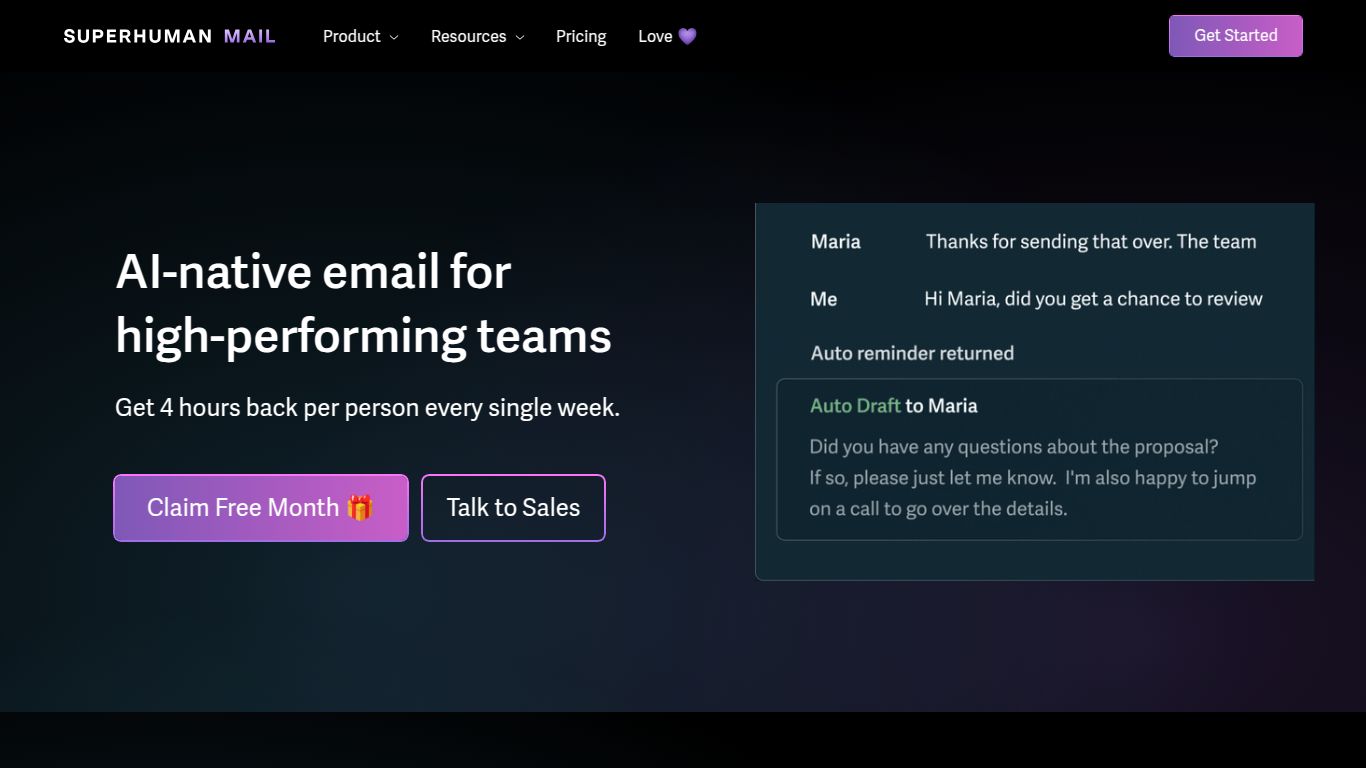Click the purple heart icon
The height and width of the screenshot is (768, 1366).
tap(687, 36)
